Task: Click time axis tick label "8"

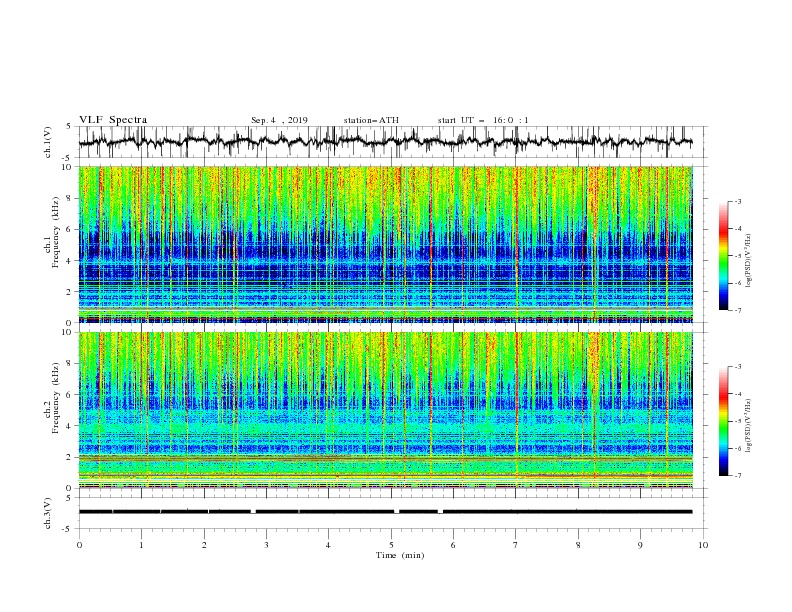Action: 578,545
